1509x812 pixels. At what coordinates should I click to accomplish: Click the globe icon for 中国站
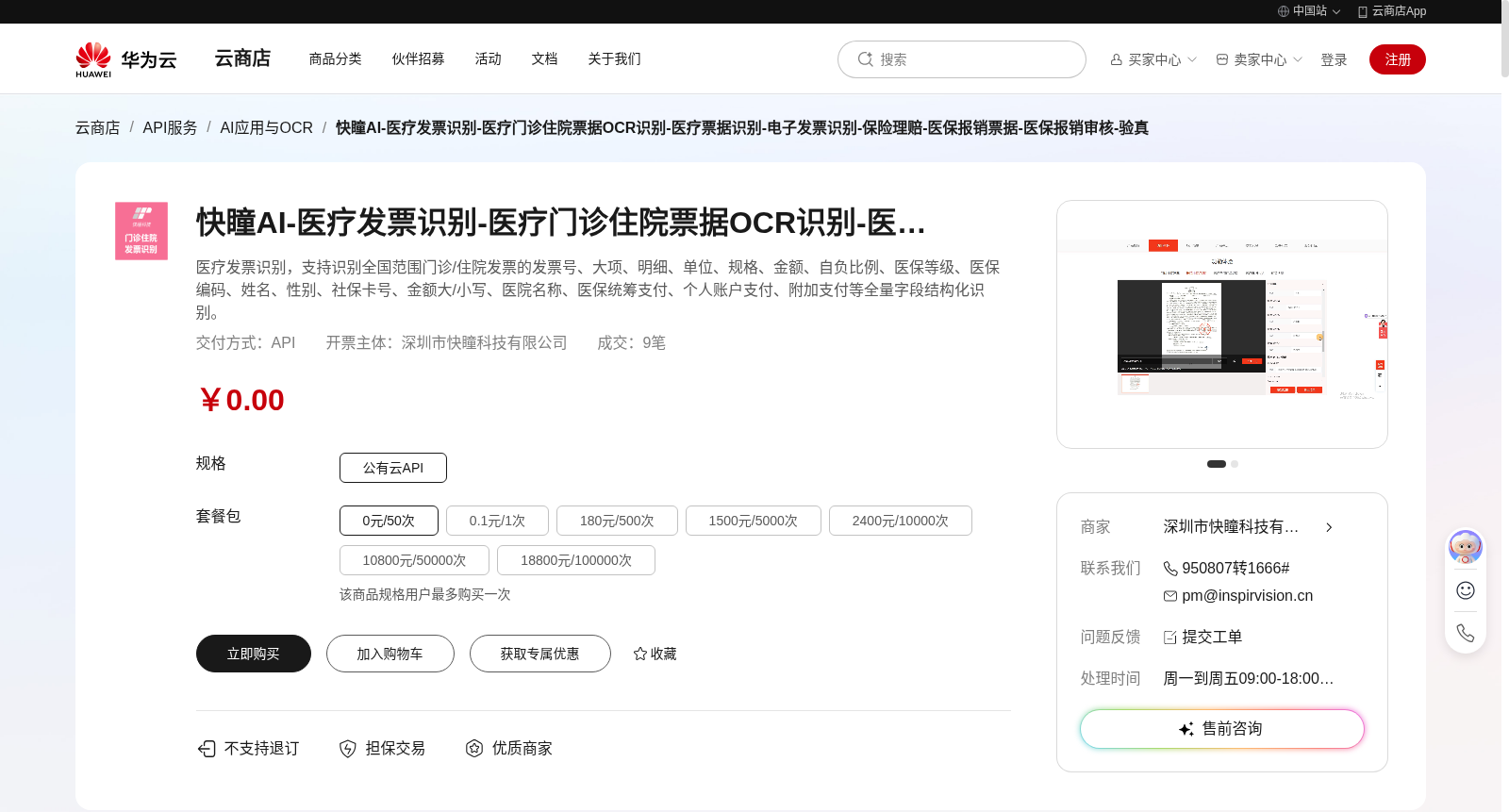pos(1284,11)
